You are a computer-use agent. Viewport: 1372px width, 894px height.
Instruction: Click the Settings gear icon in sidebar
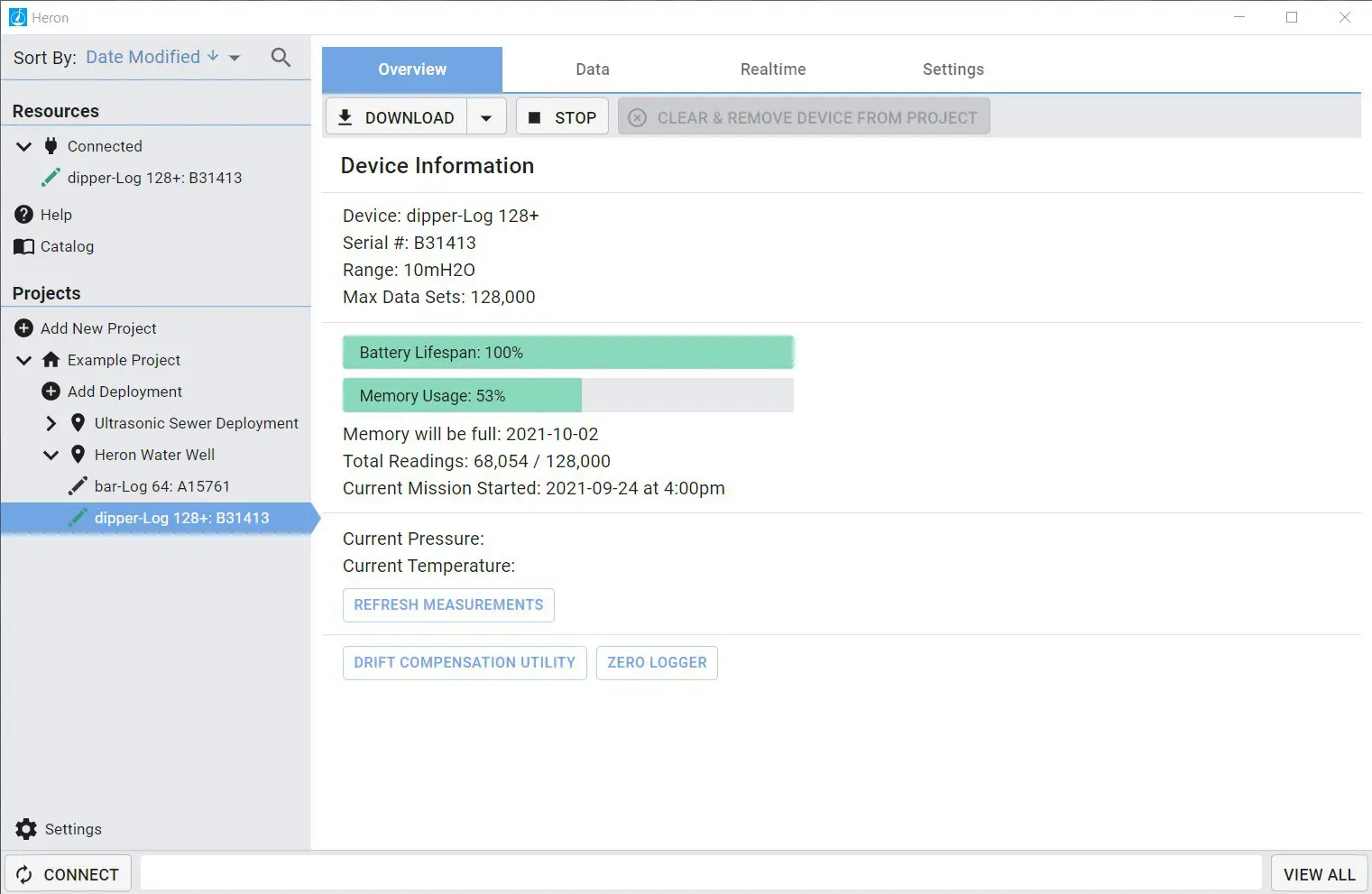26,829
